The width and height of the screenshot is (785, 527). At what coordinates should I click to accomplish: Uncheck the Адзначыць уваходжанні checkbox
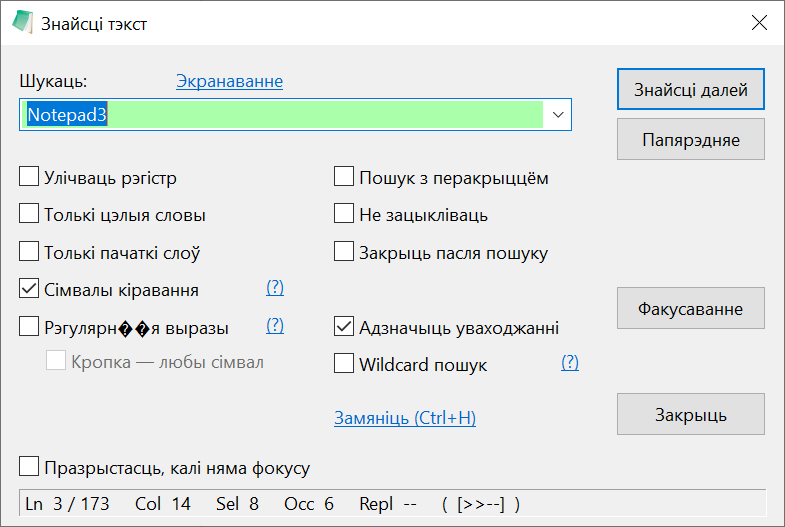pos(344,327)
